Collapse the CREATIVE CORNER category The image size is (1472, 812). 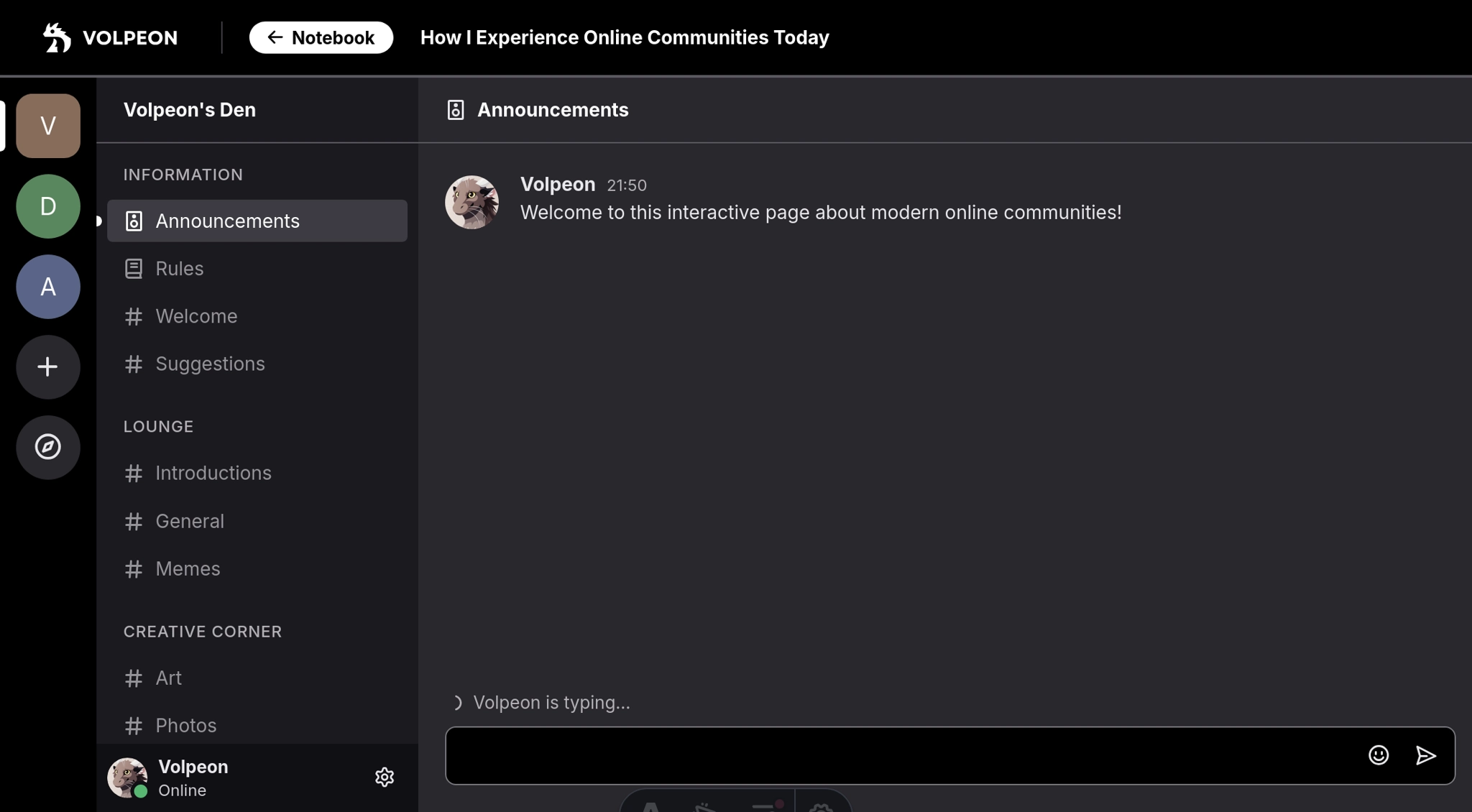click(x=203, y=632)
